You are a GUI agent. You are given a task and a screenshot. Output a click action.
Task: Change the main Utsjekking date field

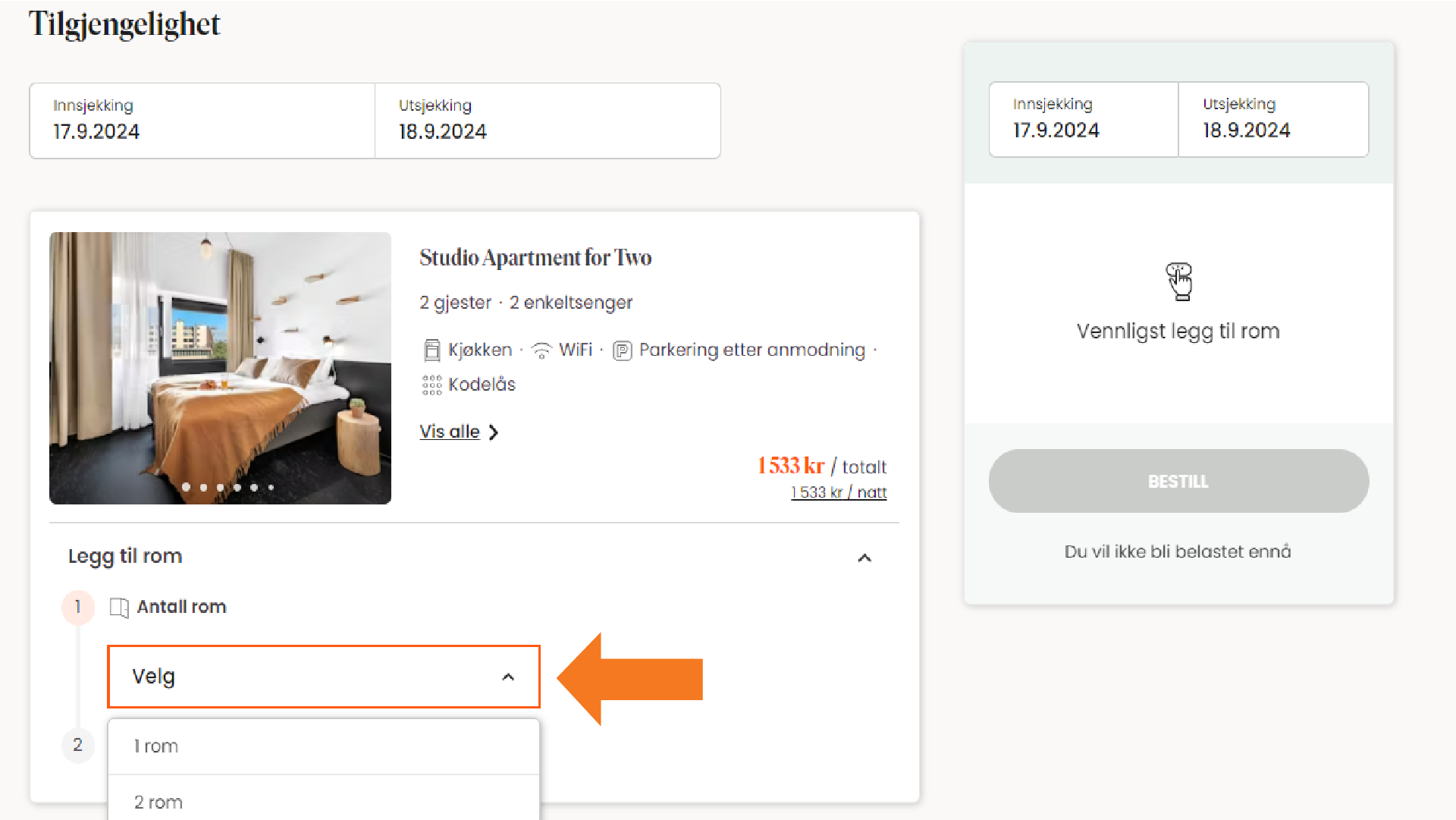click(x=548, y=121)
